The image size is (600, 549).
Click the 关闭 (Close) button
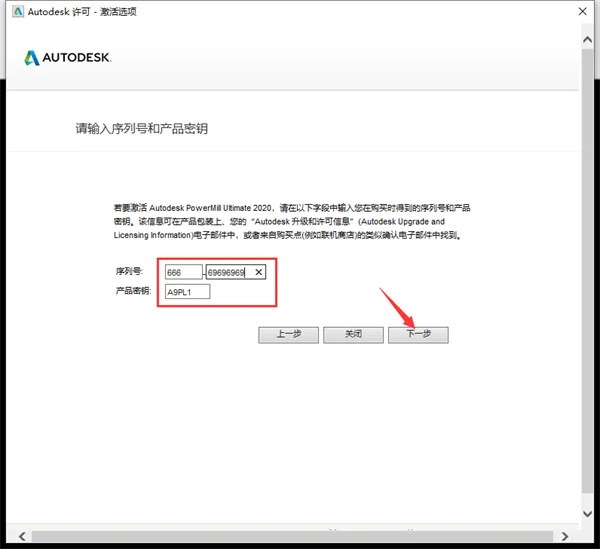tap(353, 335)
